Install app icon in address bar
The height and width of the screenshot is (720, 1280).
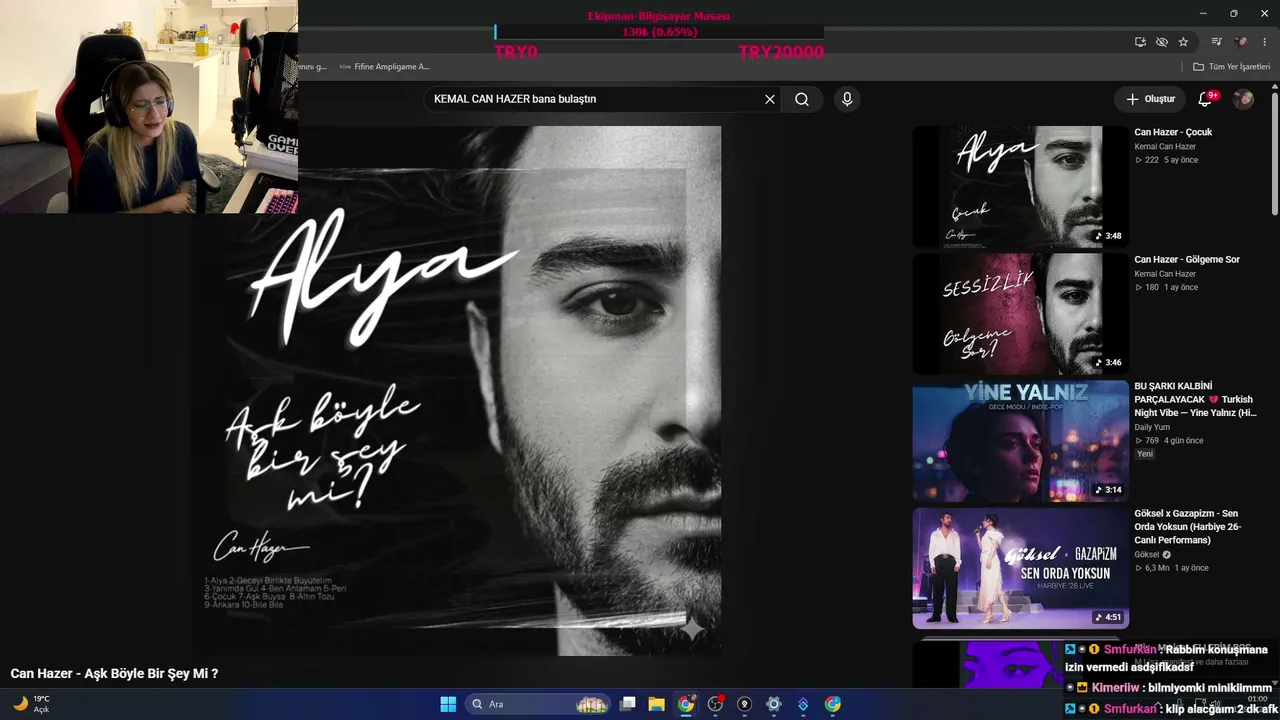1140,42
